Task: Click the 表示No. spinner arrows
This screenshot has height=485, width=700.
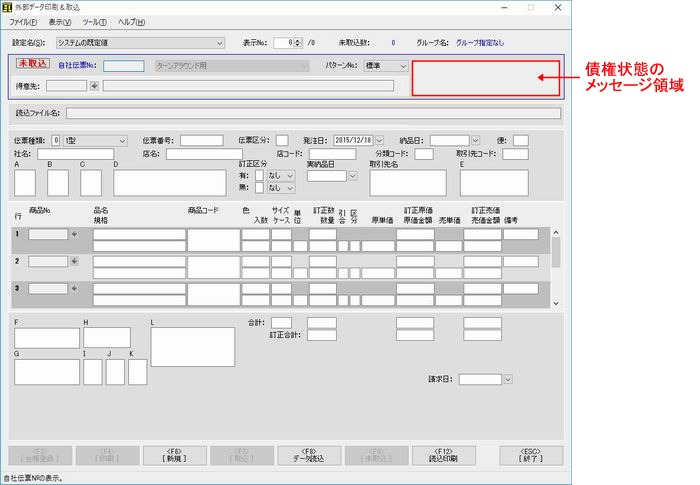Action: [296, 43]
